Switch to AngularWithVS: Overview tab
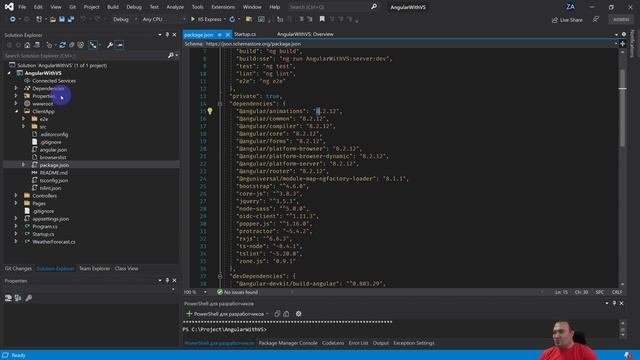640x360 pixels. (x=305, y=34)
